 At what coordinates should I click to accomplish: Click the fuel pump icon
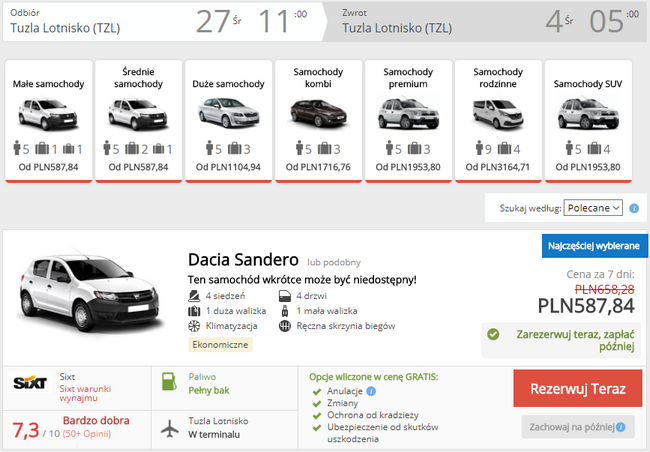tap(168, 381)
